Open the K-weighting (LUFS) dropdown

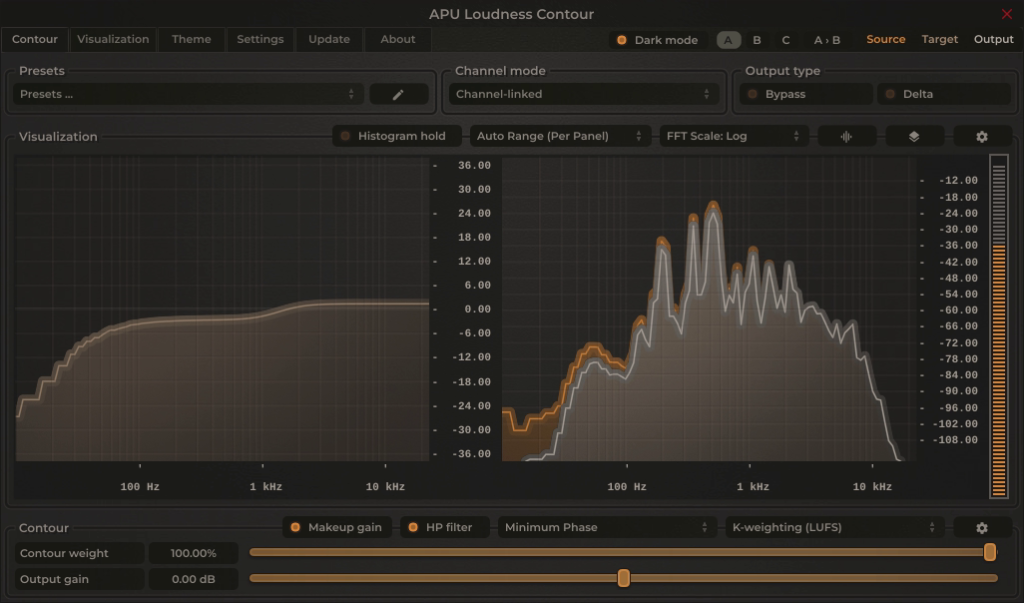click(x=835, y=526)
